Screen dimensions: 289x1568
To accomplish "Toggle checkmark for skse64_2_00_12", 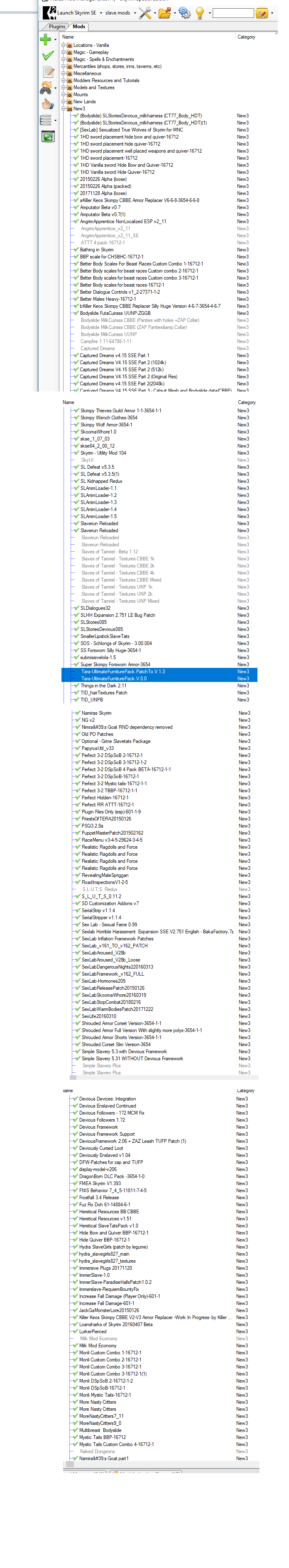I will [76, 446].
